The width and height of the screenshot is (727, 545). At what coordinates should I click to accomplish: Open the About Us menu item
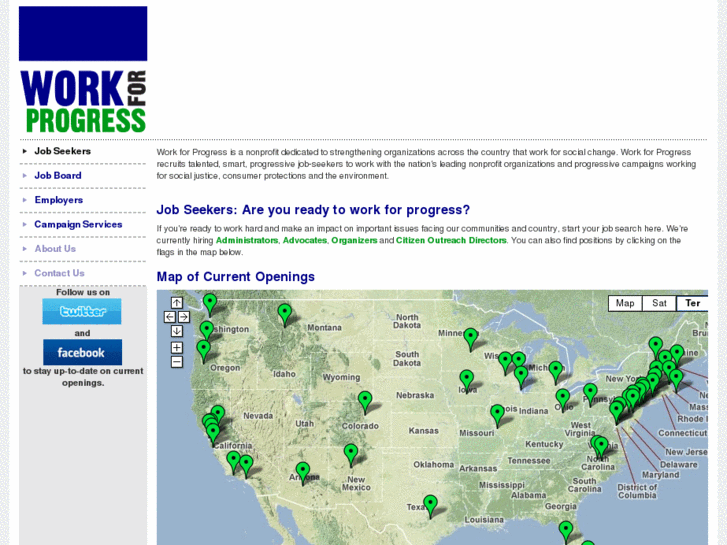(x=55, y=249)
